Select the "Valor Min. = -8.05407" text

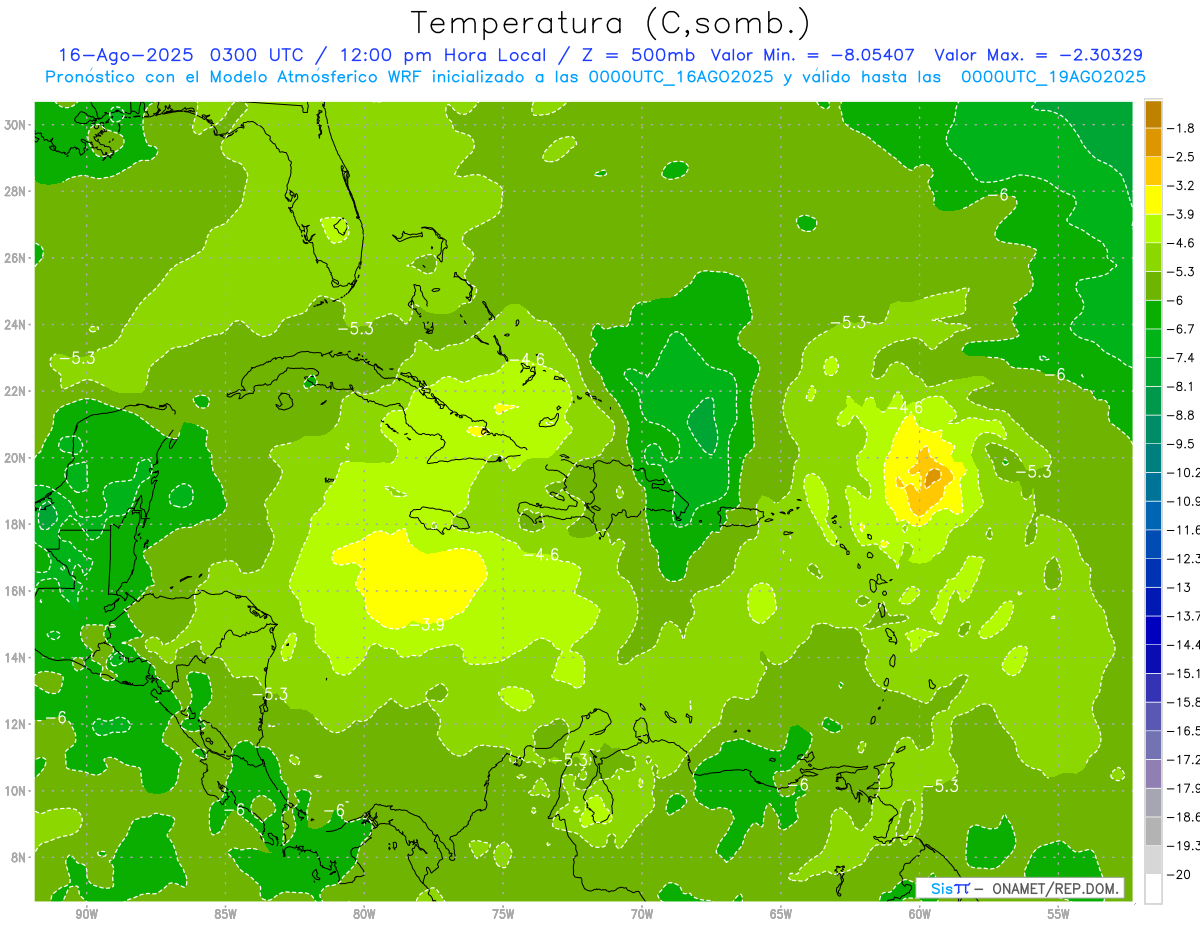pyautogui.click(x=815, y=55)
